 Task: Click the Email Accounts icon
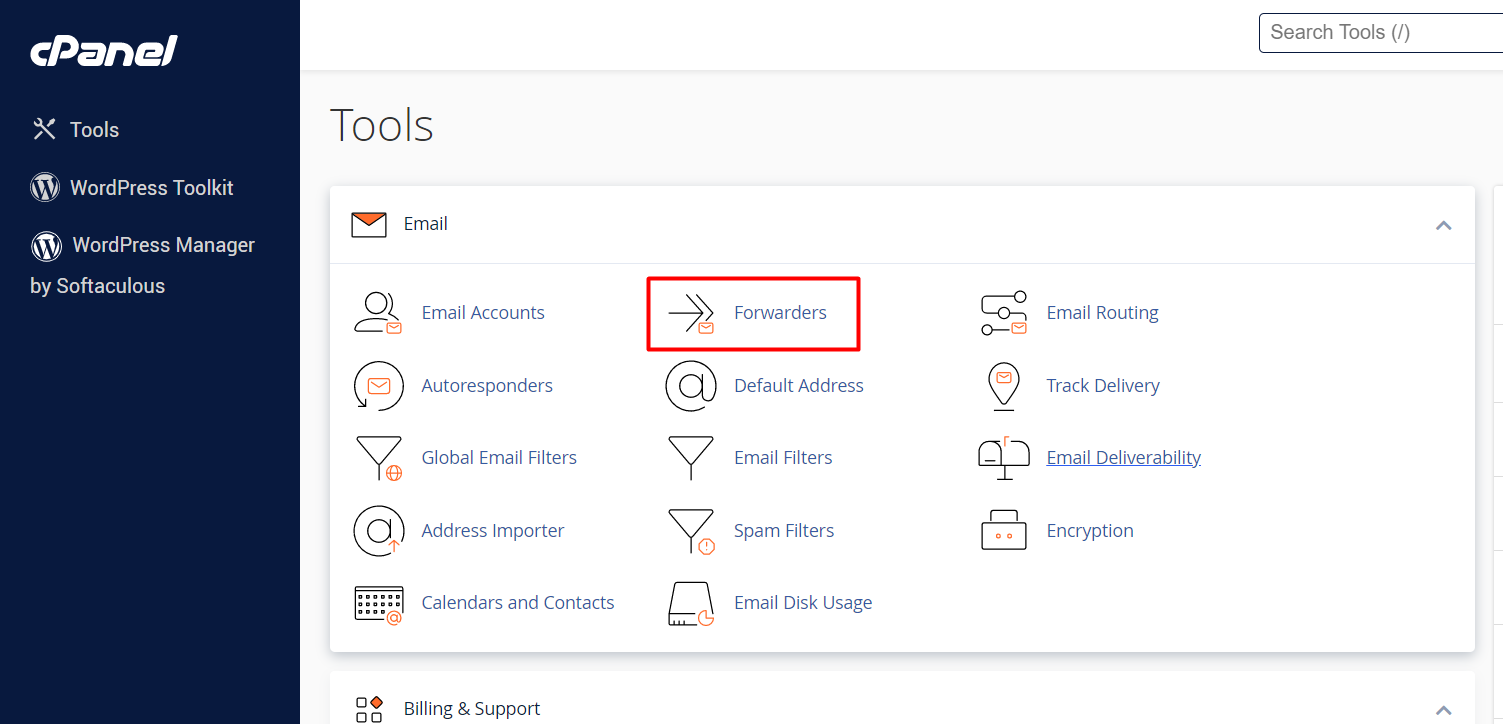click(378, 313)
